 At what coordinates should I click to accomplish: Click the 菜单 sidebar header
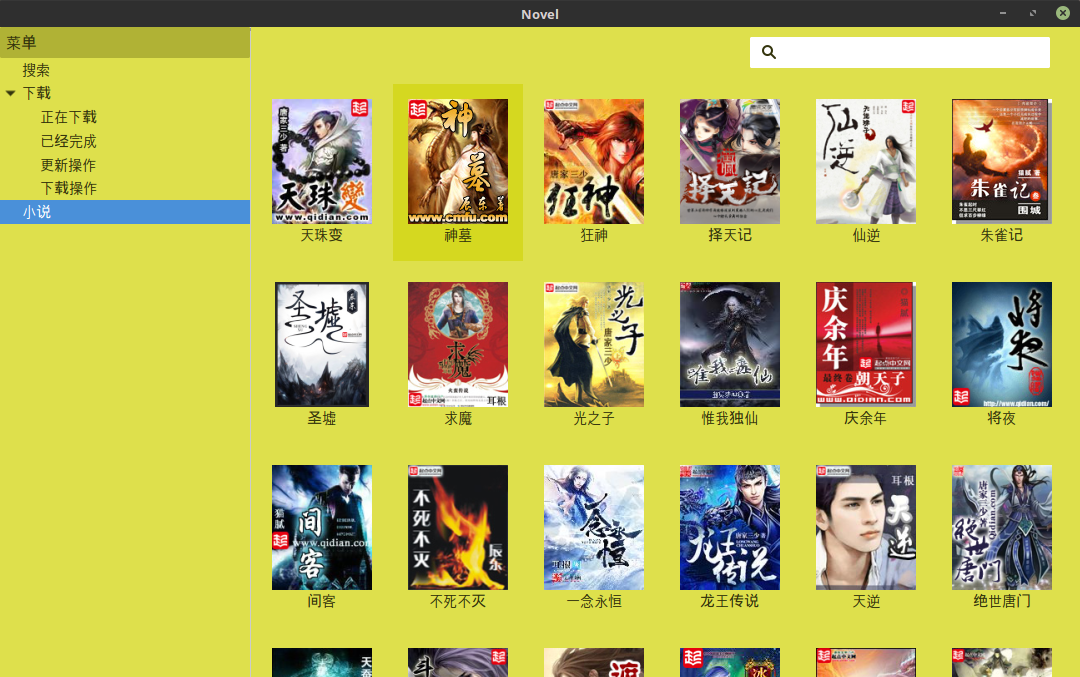[x=125, y=43]
